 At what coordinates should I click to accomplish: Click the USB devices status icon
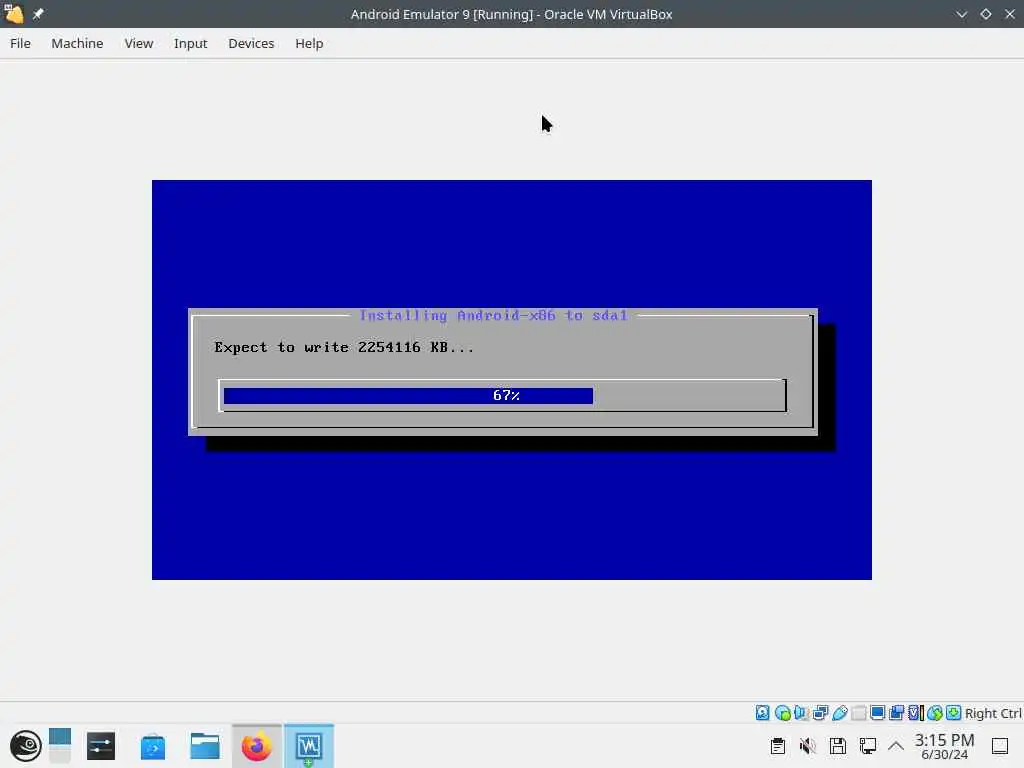point(840,712)
